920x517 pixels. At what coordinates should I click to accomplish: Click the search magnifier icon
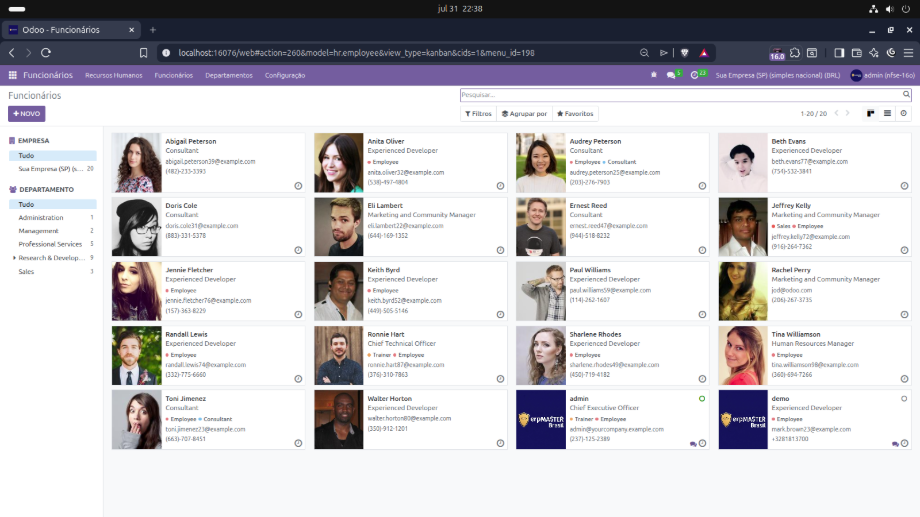tap(906, 94)
